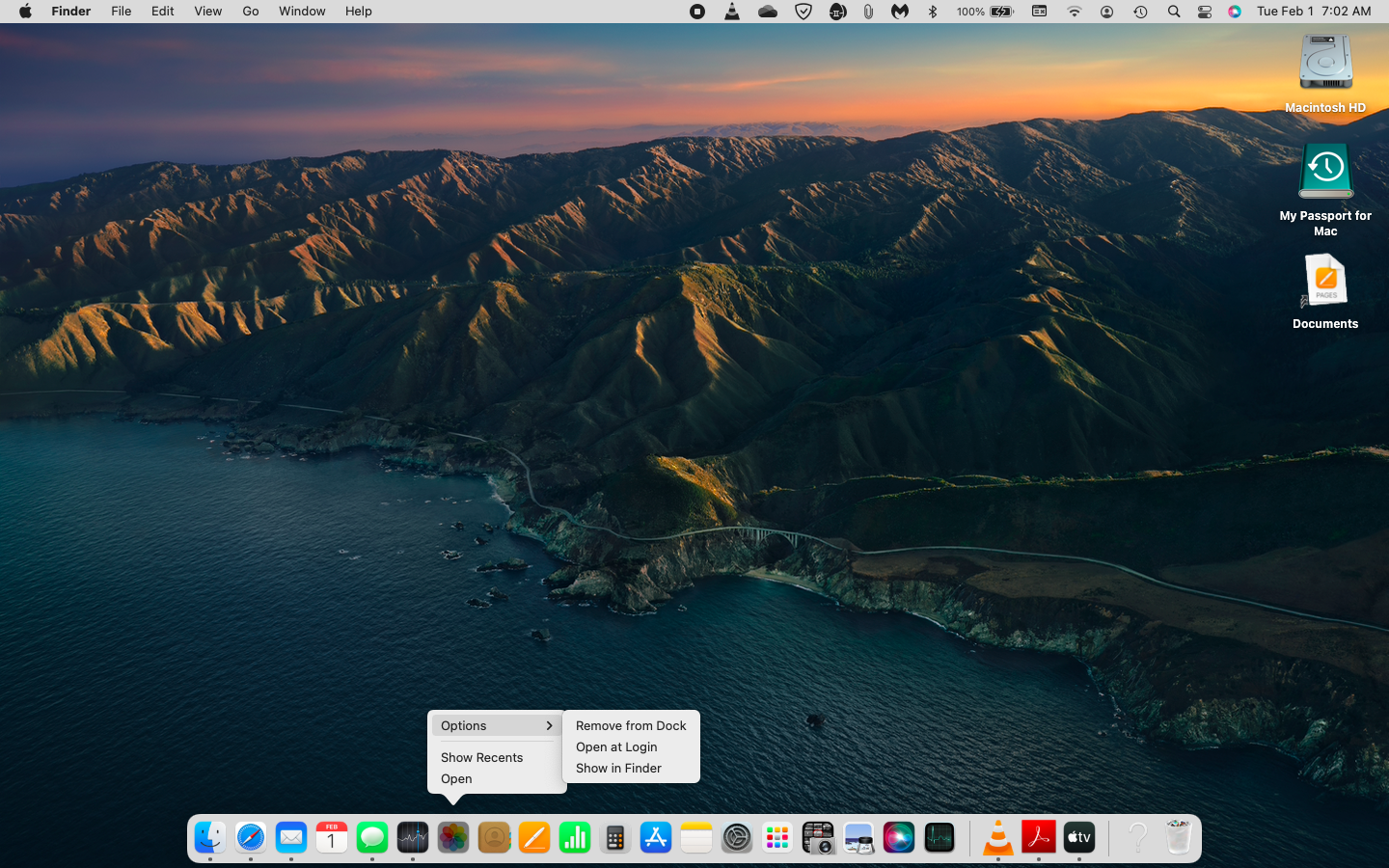The height and width of the screenshot is (868, 1389).
Task: Launch the App Store icon
Action: [656, 837]
